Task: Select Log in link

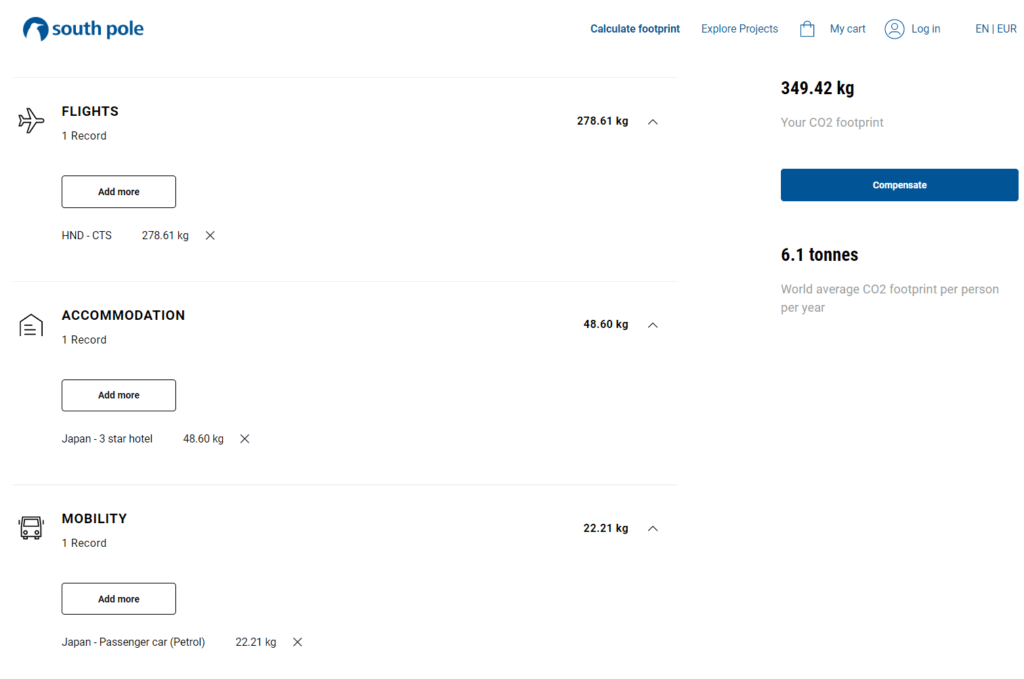Action: 925,29
